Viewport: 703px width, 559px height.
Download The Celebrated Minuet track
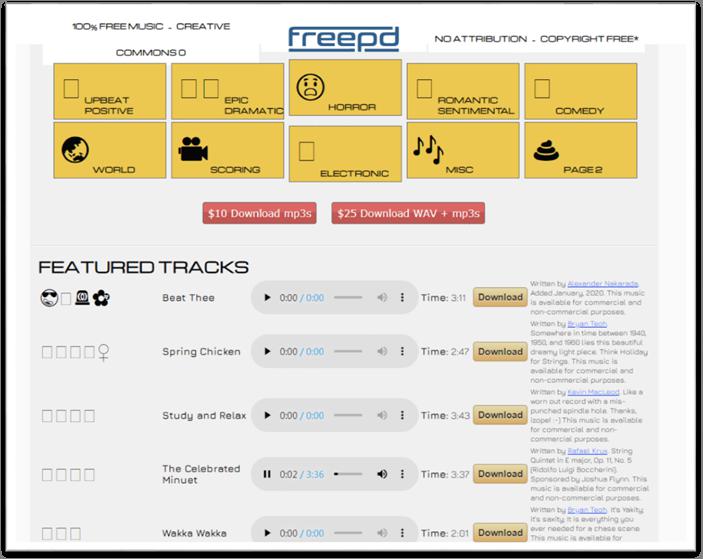(x=500, y=474)
